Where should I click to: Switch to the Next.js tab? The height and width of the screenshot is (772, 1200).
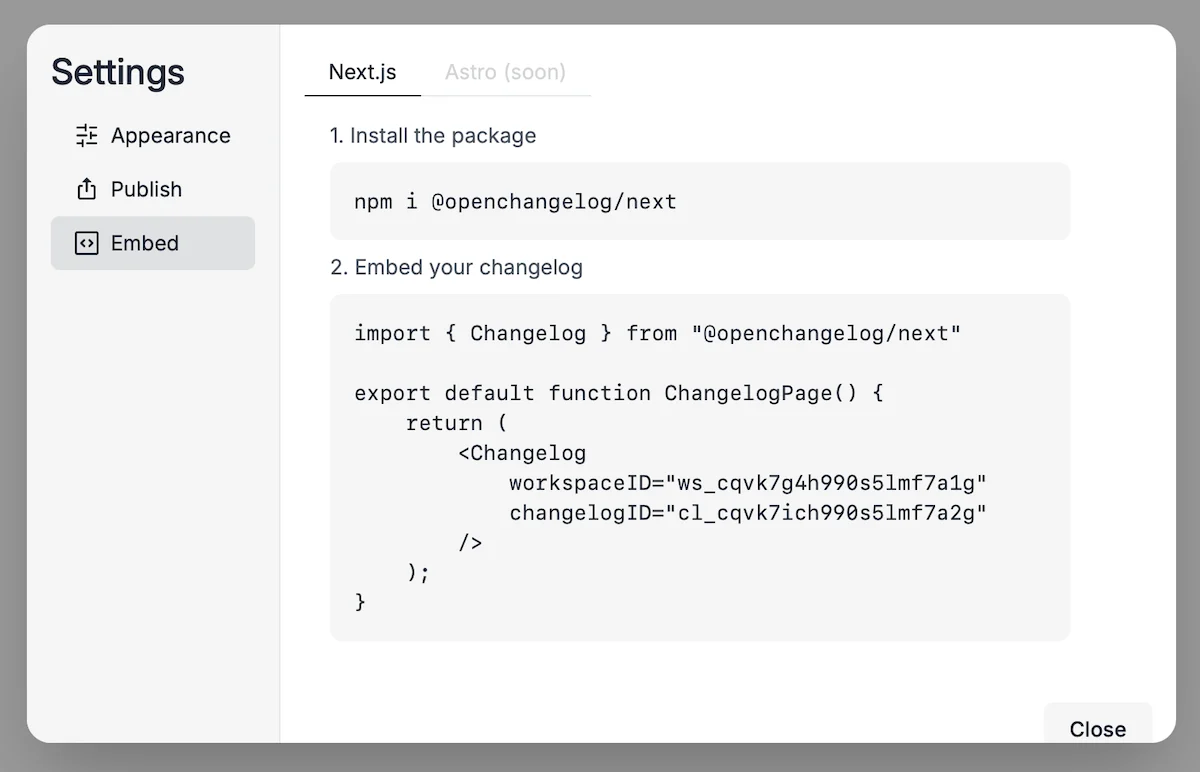click(x=363, y=72)
